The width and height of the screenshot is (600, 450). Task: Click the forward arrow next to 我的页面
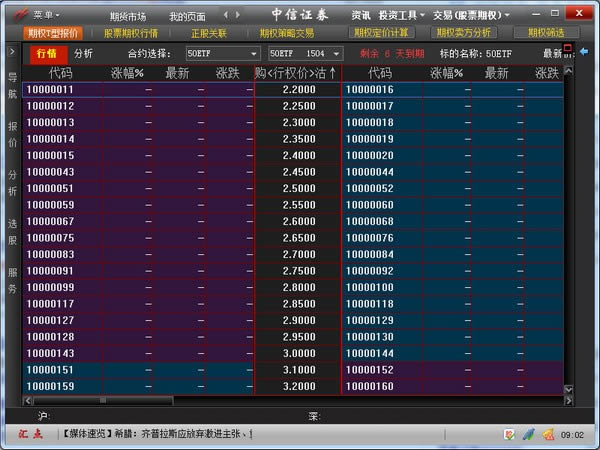(237, 16)
